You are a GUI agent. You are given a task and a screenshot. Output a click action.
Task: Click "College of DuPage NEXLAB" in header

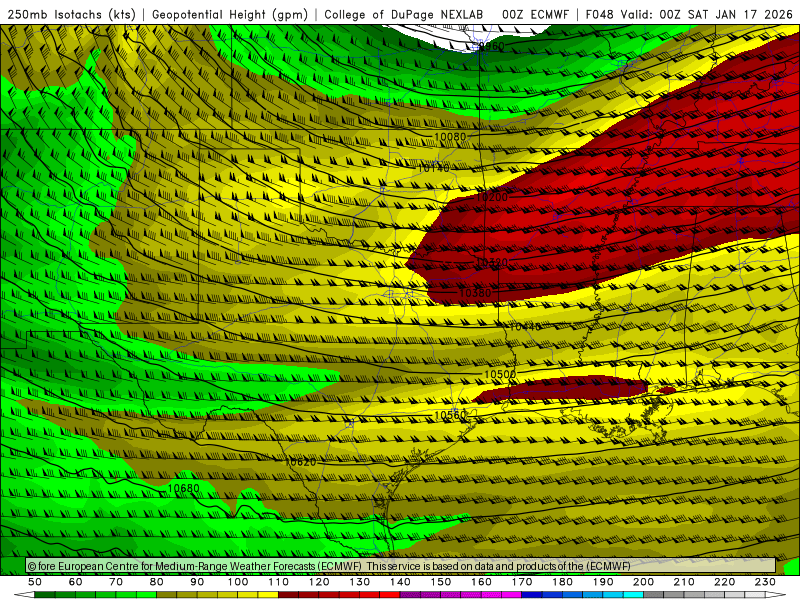[404, 14]
